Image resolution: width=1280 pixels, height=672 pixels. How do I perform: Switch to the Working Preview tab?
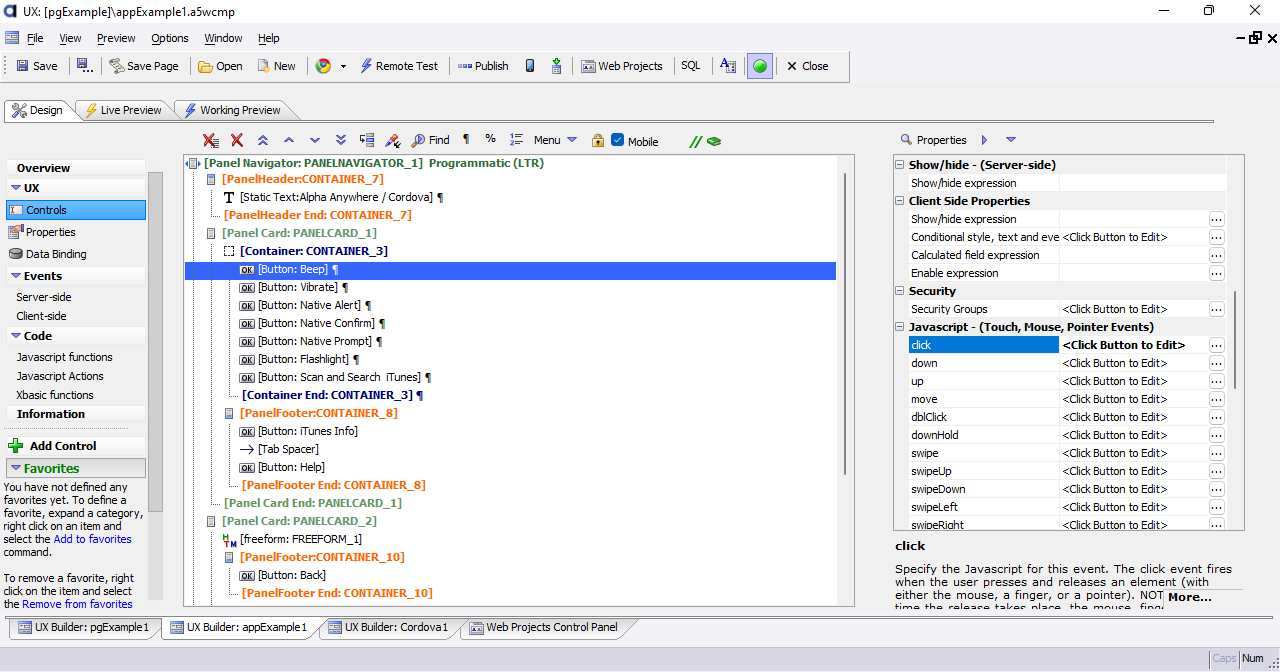[231, 110]
